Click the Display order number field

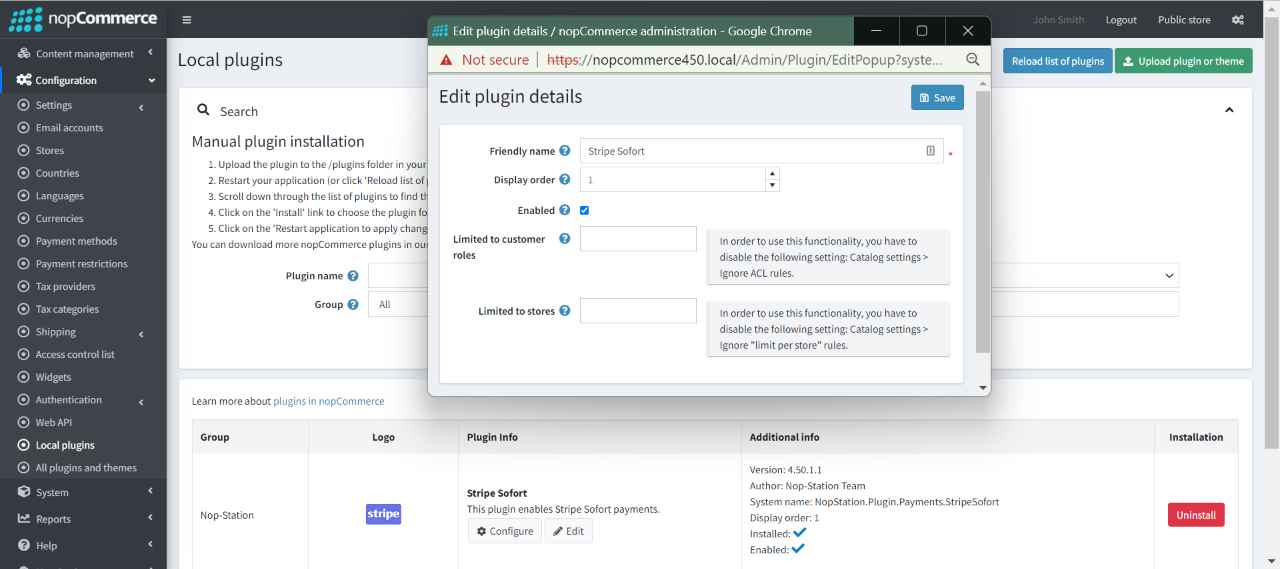[673, 180]
